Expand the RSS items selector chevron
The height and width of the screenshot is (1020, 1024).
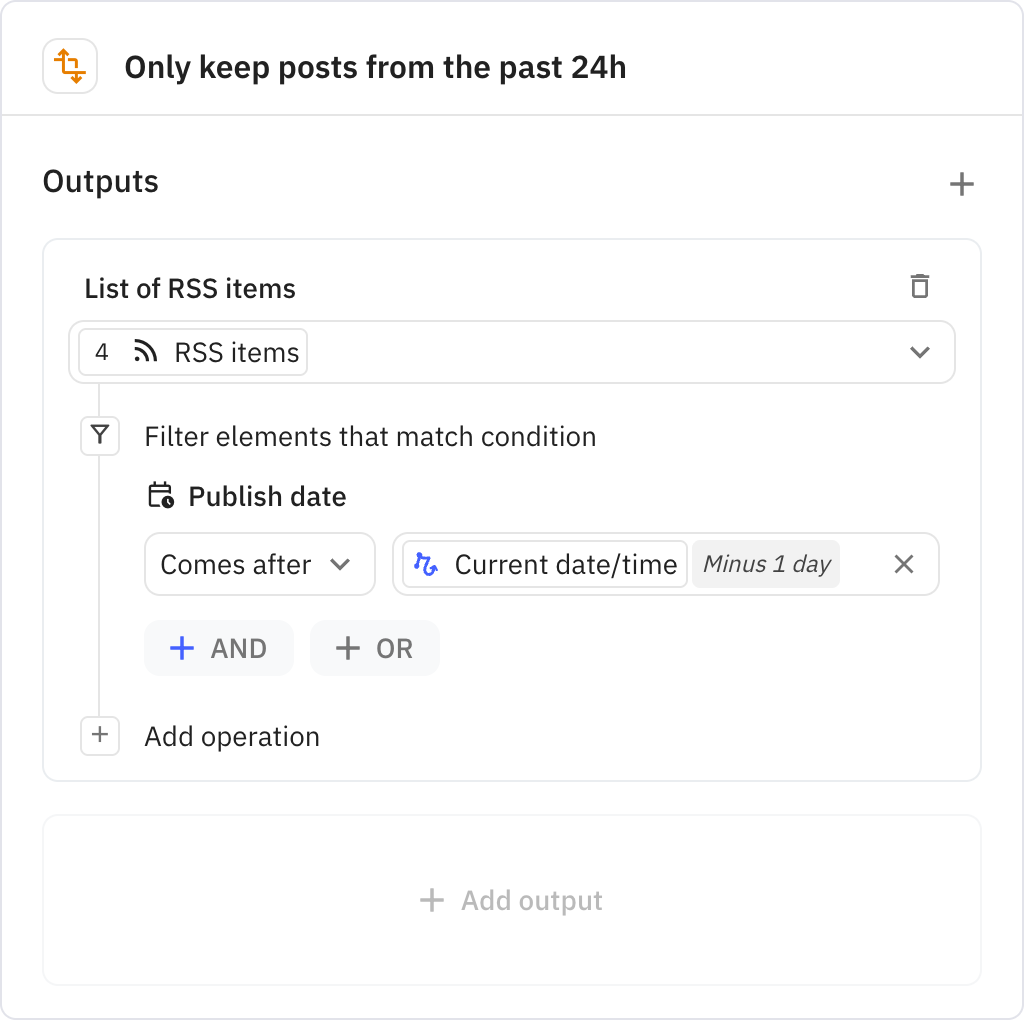pyautogui.click(x=919, y=352)
